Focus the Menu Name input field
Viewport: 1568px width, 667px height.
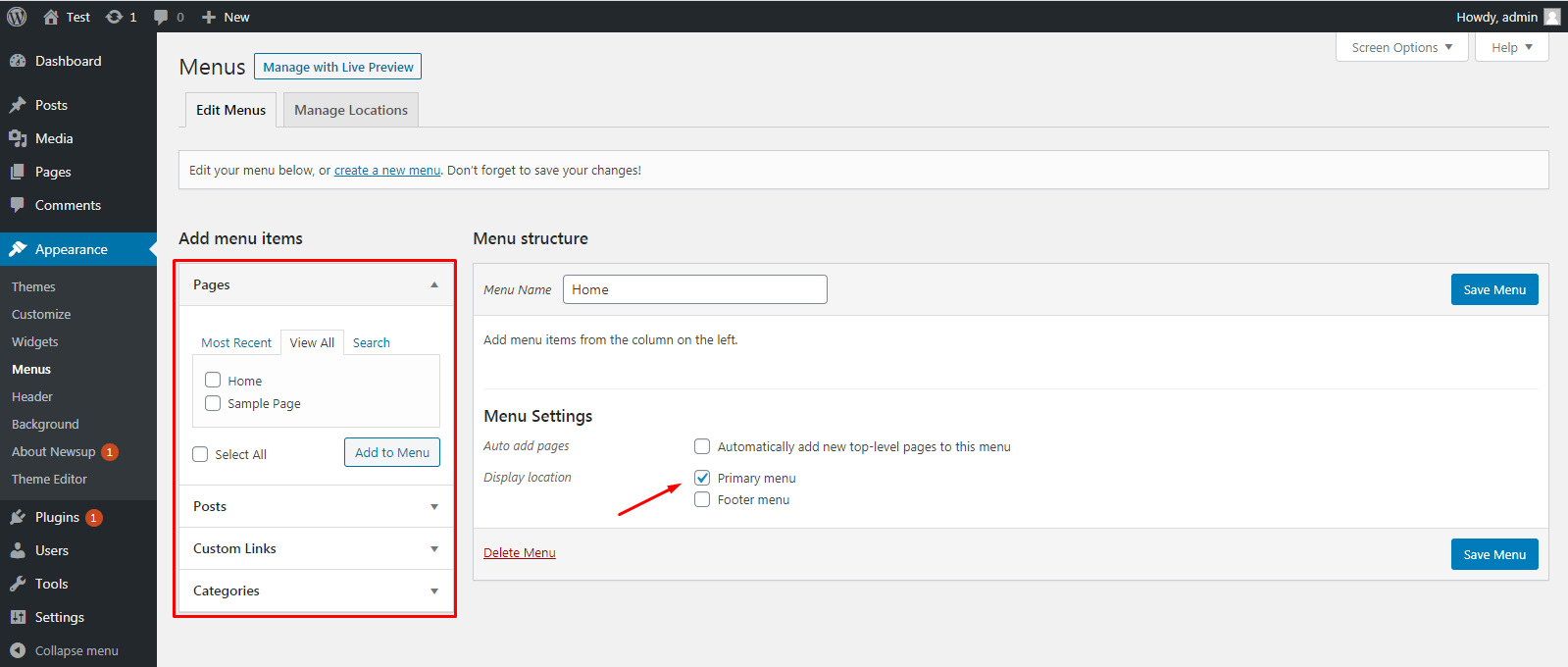(x=695, y=289)
